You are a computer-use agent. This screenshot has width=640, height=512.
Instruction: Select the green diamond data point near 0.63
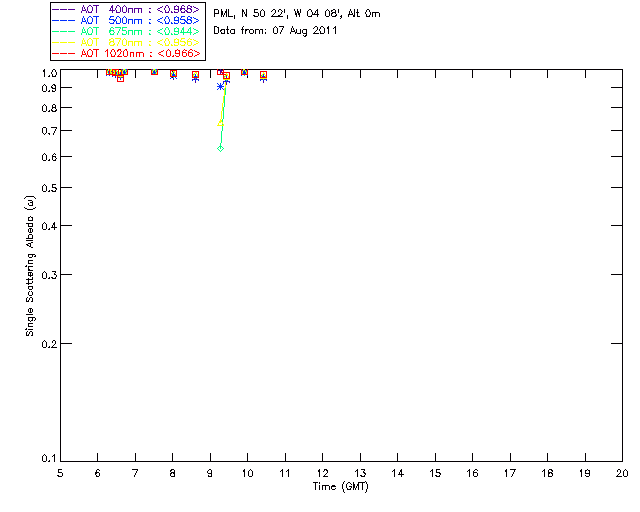[x=220, y=148]
